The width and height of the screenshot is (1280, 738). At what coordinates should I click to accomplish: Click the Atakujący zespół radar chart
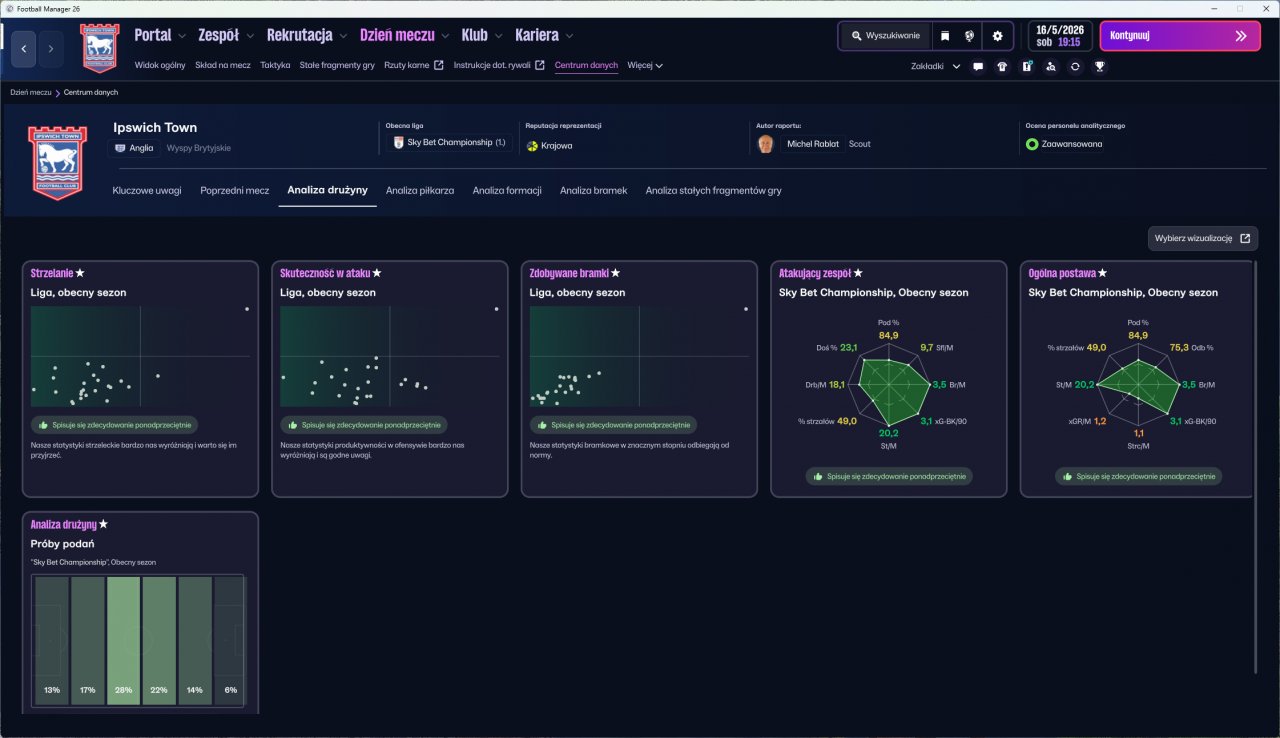(888, 384)
